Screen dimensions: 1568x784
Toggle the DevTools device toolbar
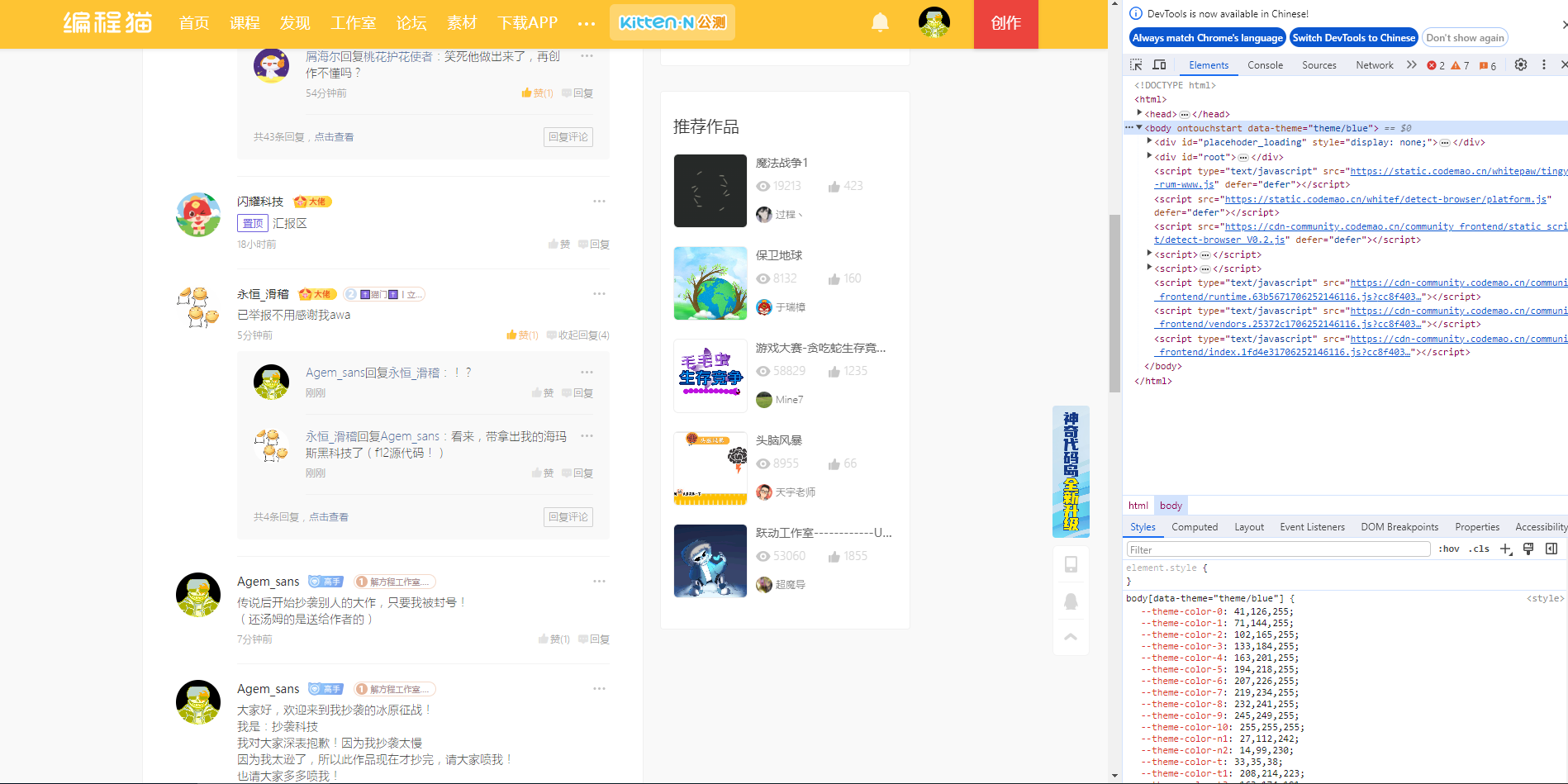coord(1160,65)
